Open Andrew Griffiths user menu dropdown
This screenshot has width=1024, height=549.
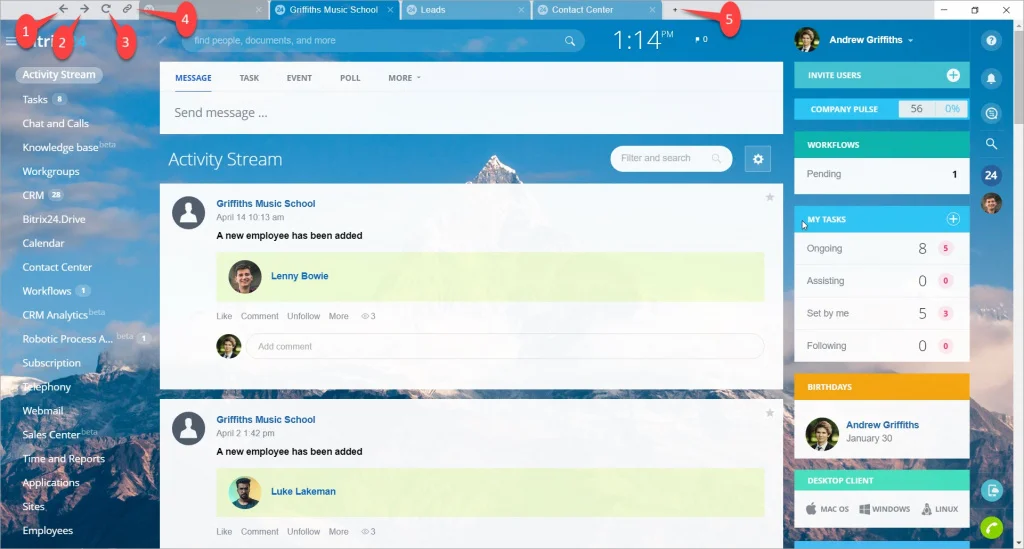pos(871,40)
